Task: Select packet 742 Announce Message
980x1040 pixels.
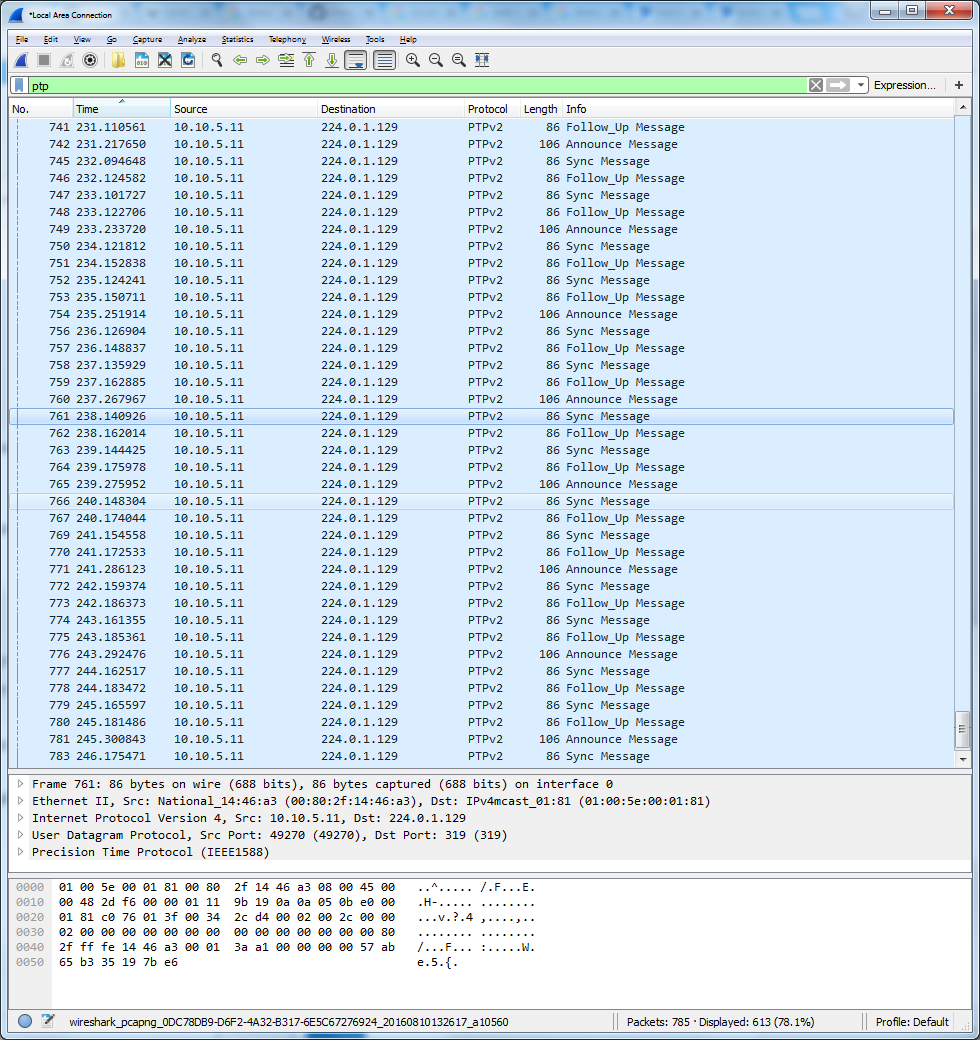Action: tap(482, 144)
